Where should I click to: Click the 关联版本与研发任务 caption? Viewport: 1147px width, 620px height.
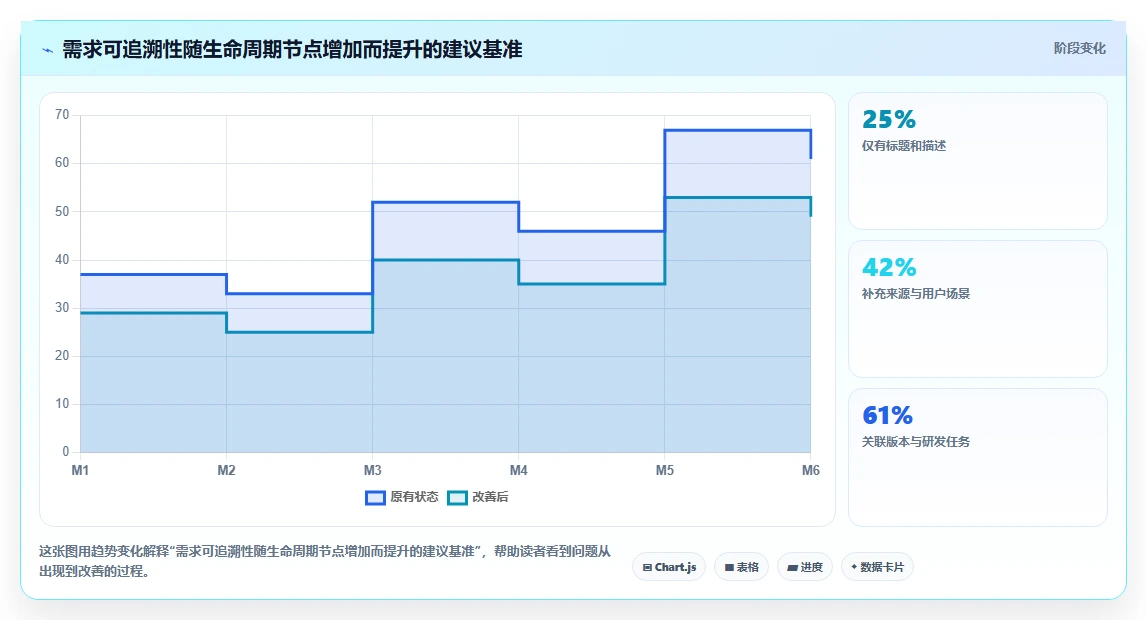pyautogui.click(x=916, y=442)
